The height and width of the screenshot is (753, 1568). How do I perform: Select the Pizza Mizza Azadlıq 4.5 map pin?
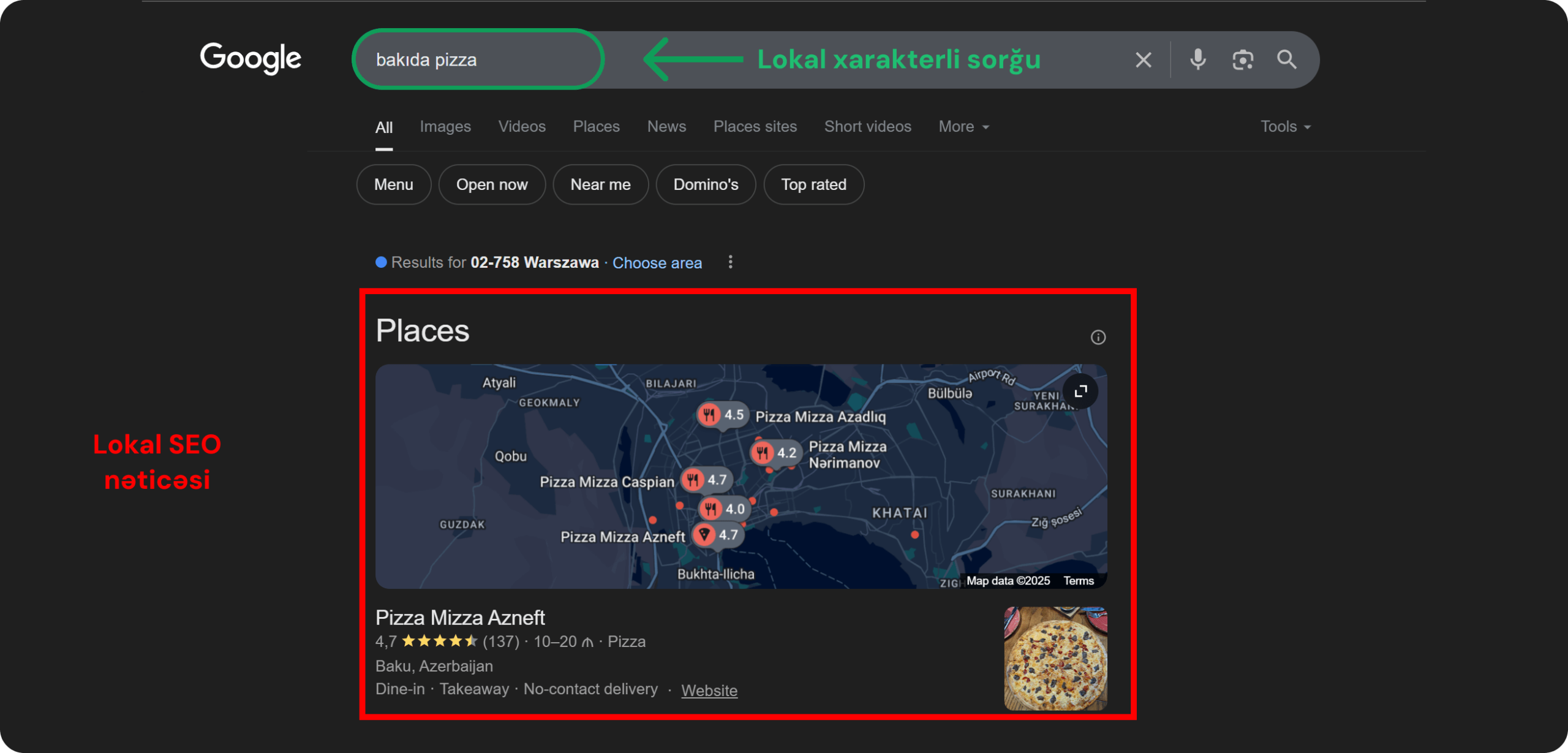723,415
